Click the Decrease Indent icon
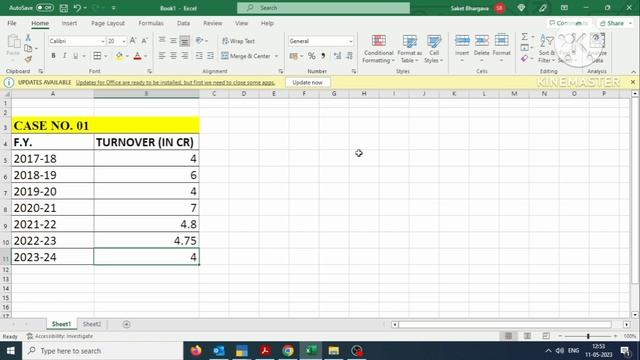The width and height of the screenshot is (640, 360). point(199,56)
